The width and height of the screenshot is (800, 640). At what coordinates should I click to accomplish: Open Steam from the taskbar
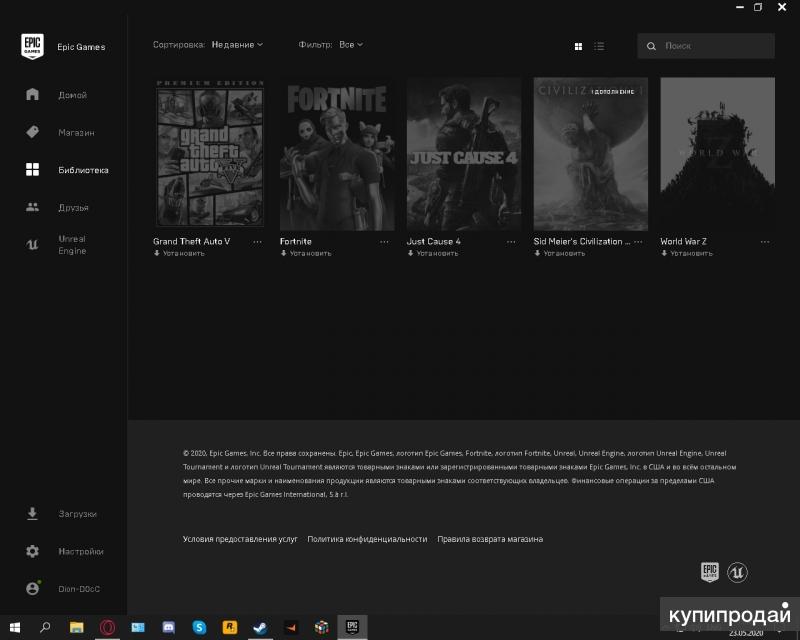(x=260, y=627)
